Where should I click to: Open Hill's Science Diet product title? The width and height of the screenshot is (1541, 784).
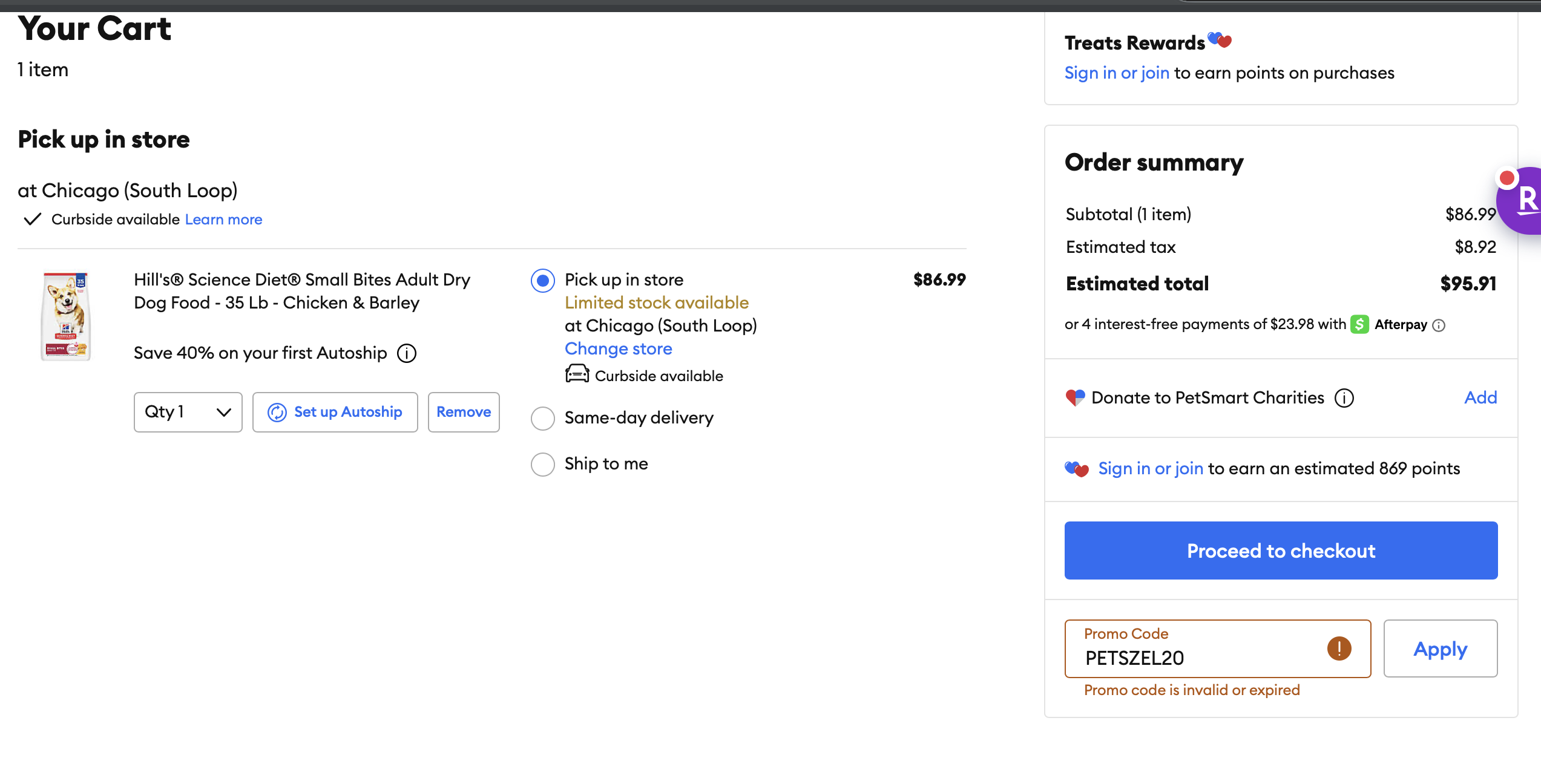(302, 291)
